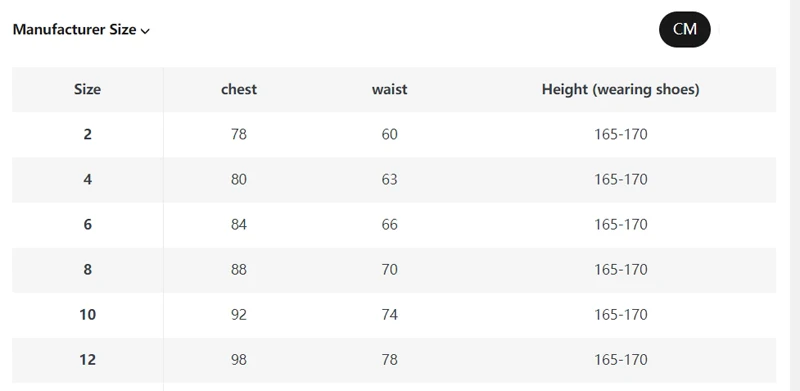This screenshot has height=391, width=800.
Task: Click the page scrollbar on the right edge
Action: point(795,196)
